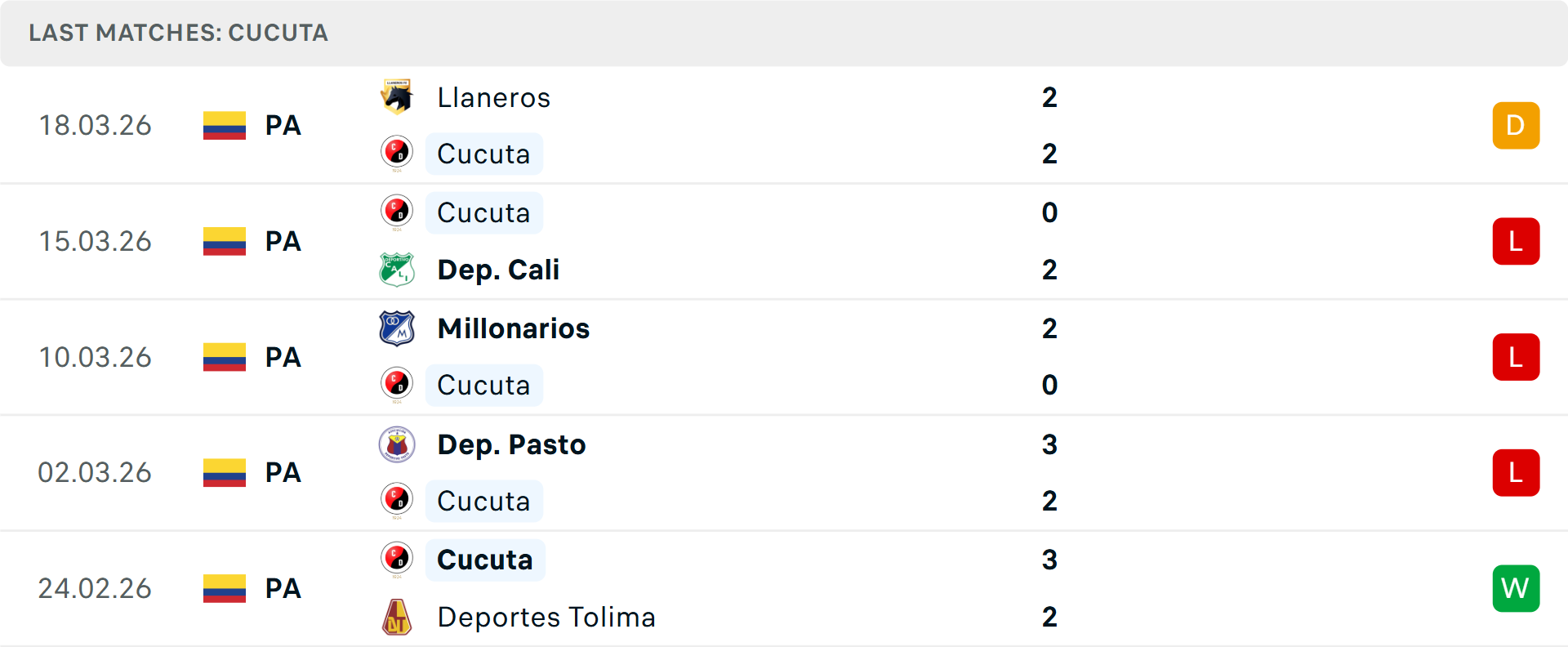The image size is (1568, 647).
Task: Open the Millonarios team link
Action: 513,328
